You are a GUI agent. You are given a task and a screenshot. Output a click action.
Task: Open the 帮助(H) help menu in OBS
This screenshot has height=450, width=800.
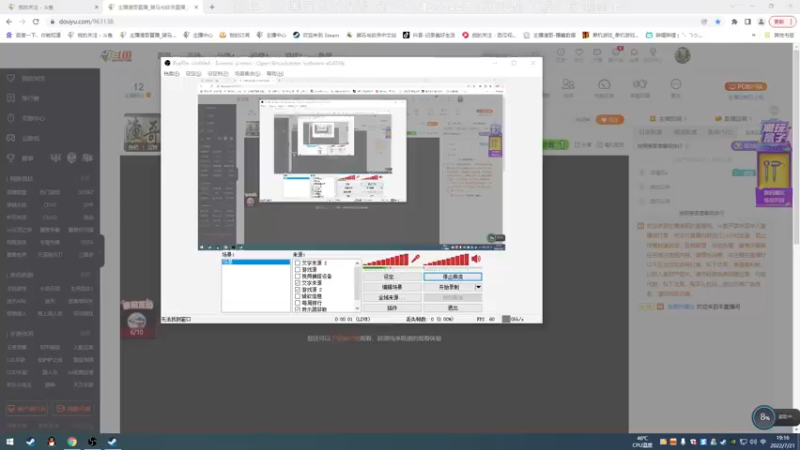click(274, 73)
